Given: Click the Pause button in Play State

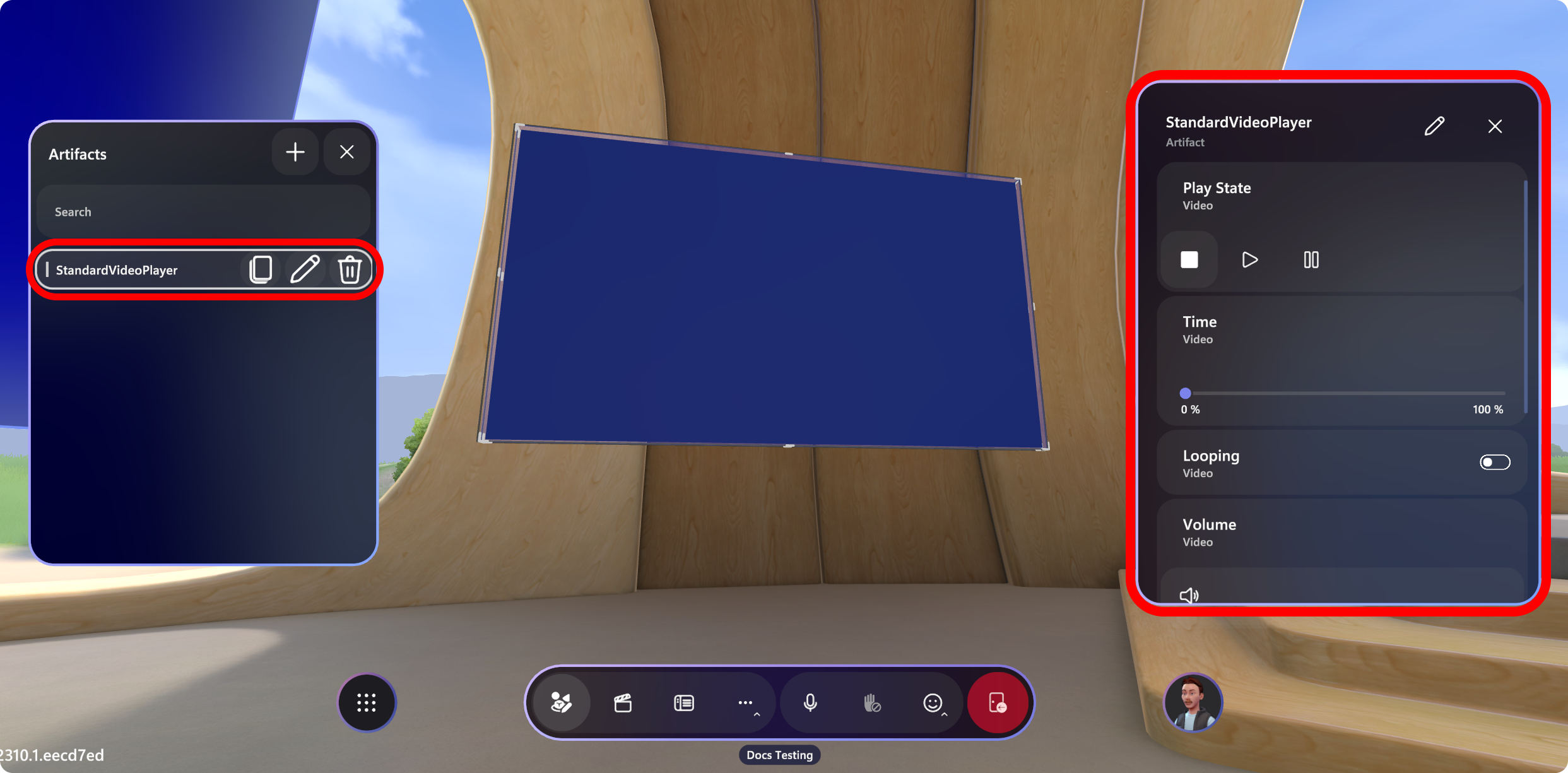Looking at the screenshot, I should click(x=1311, y=260).
